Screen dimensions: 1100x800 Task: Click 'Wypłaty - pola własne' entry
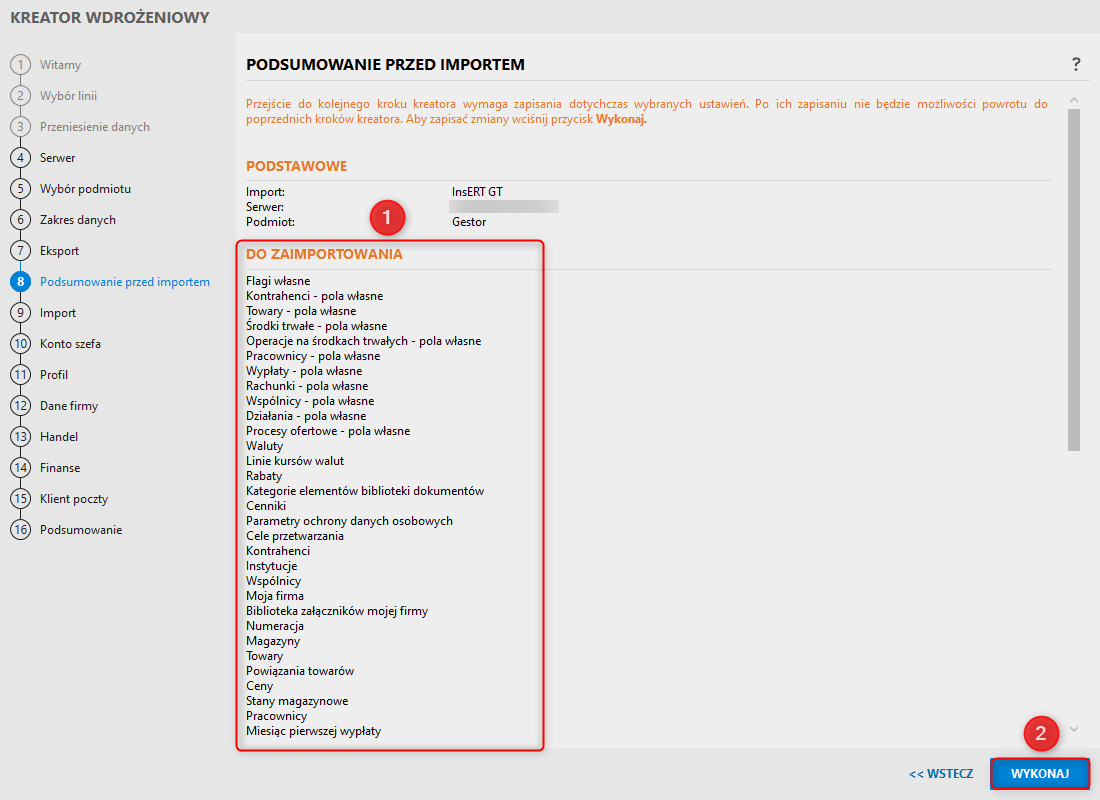pos(304,371)
